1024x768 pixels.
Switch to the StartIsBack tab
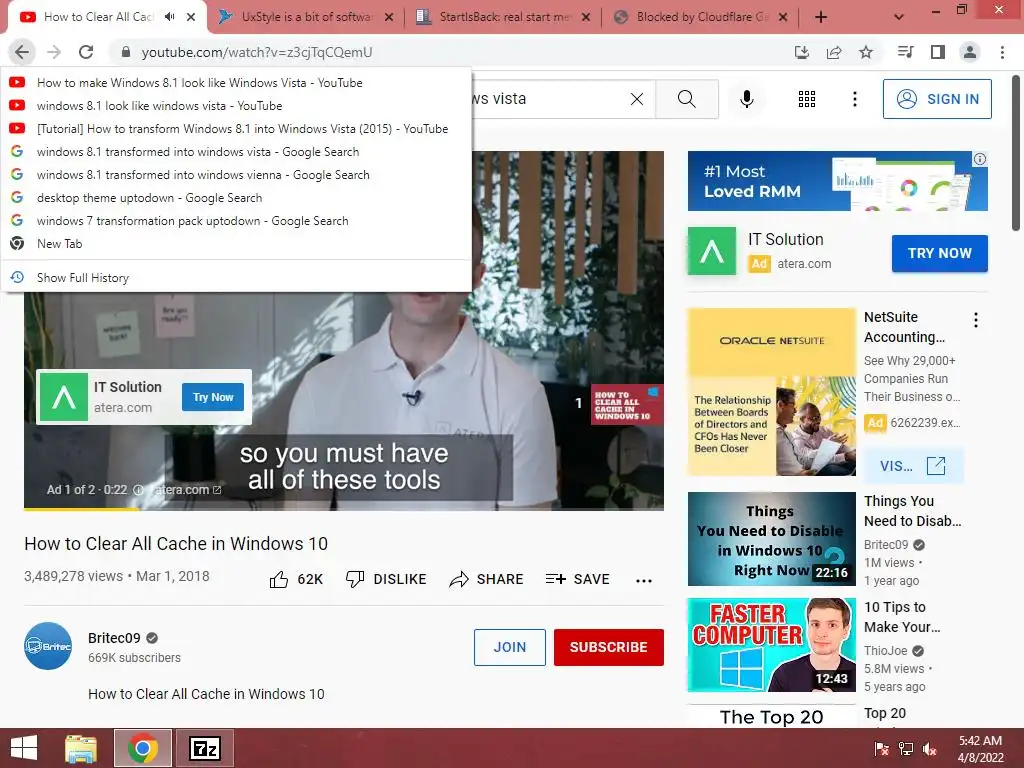tap(503, 17)
